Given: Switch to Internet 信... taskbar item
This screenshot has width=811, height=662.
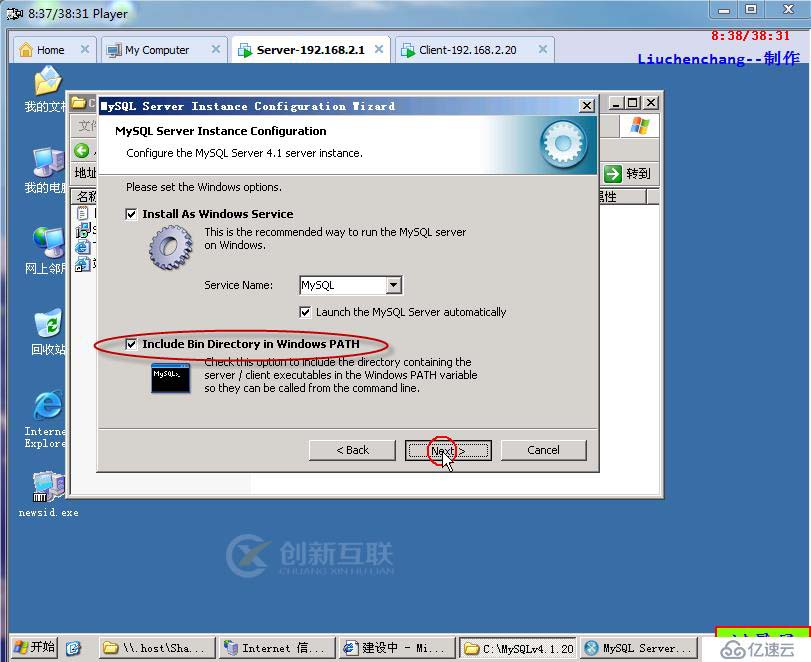Looking at the screenshot, I should (278, 648).
